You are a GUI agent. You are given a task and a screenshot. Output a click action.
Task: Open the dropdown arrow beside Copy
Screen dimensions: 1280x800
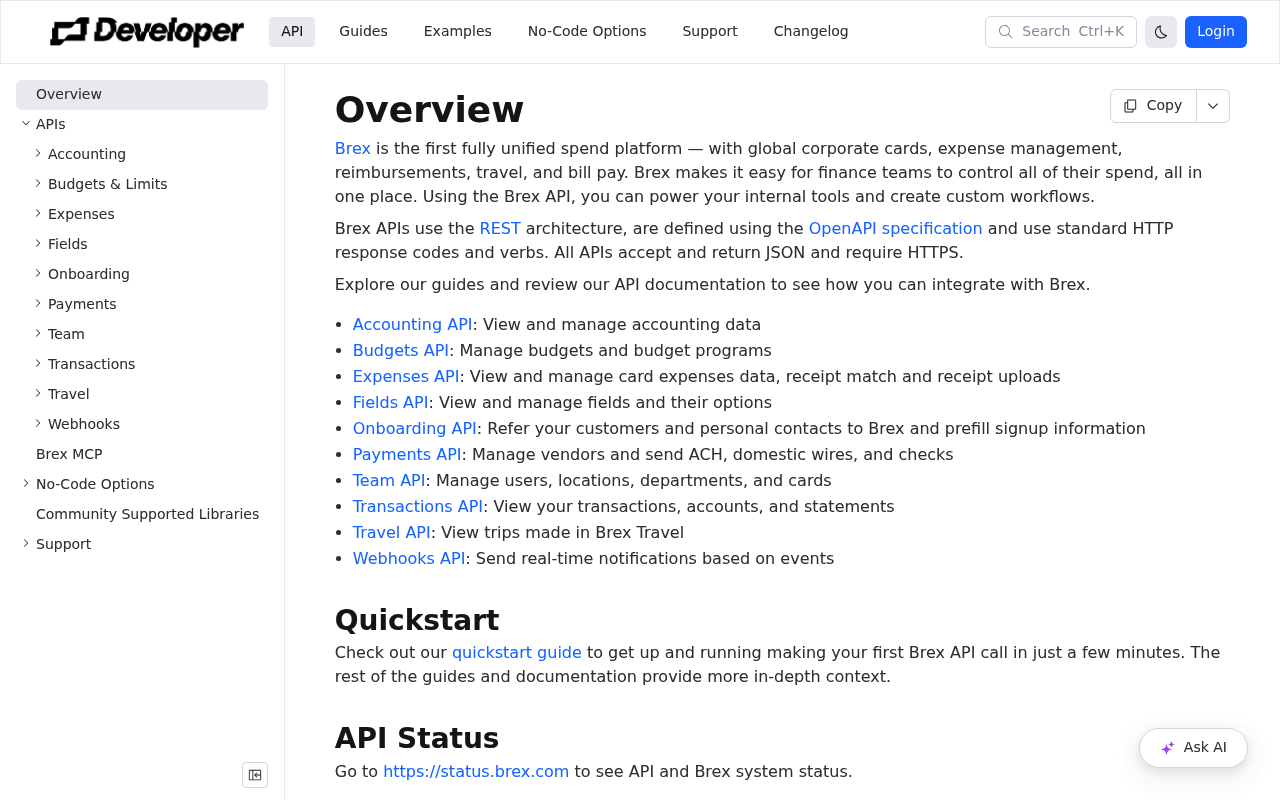[x=1213, y=106]
